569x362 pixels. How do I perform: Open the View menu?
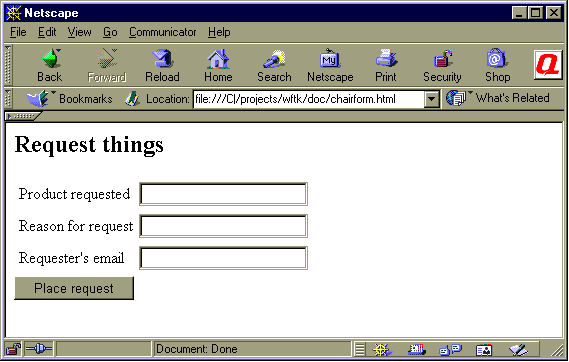[79, 32]
